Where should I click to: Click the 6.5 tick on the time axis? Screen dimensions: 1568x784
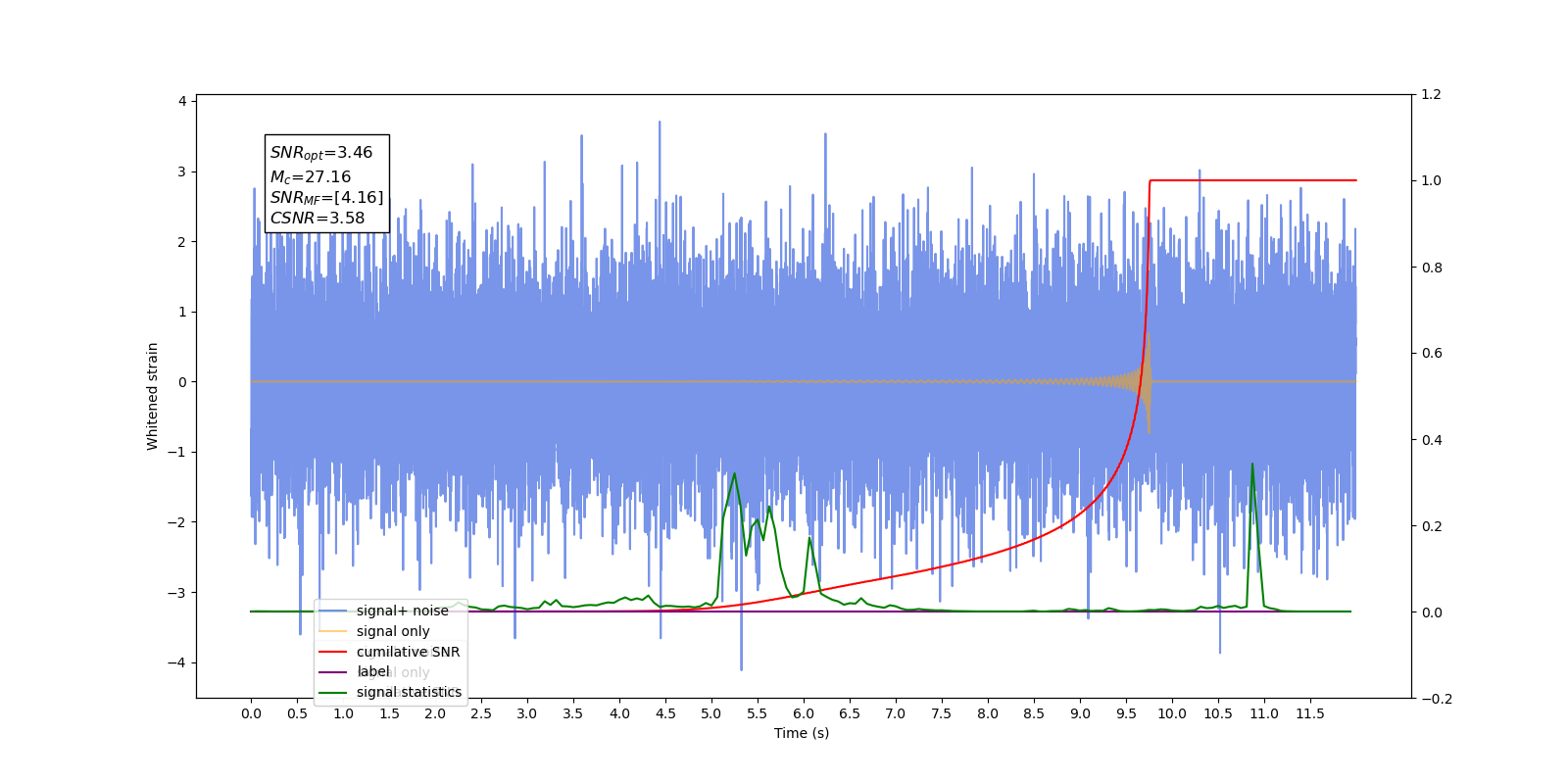pos(850,713)
